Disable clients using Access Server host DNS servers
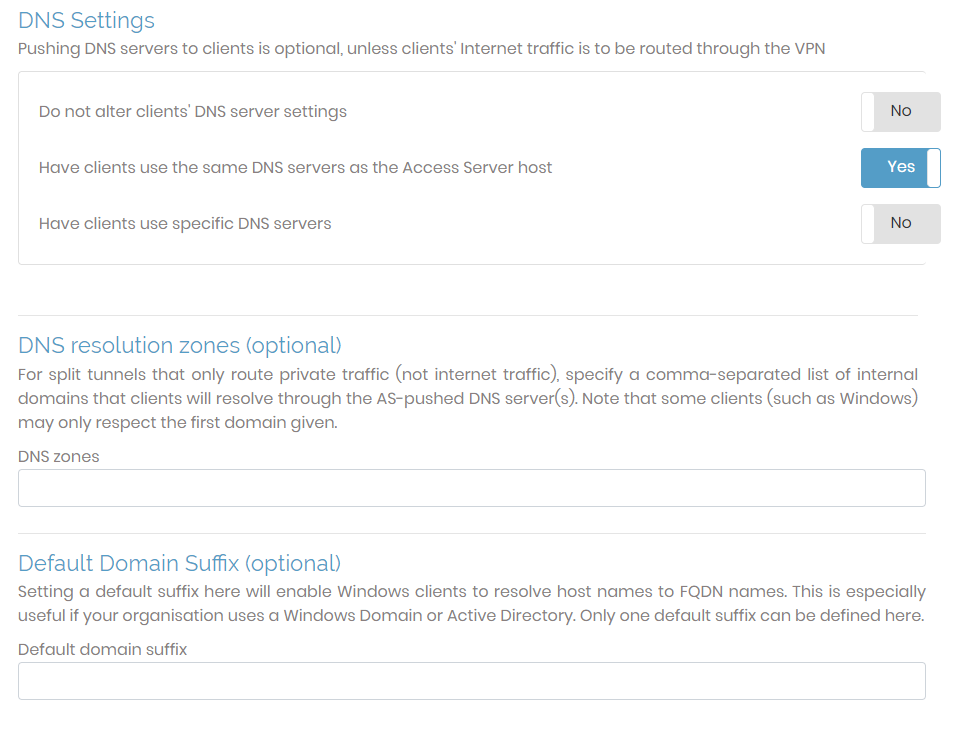The image size is (954, 734). [x=899, y=167]
